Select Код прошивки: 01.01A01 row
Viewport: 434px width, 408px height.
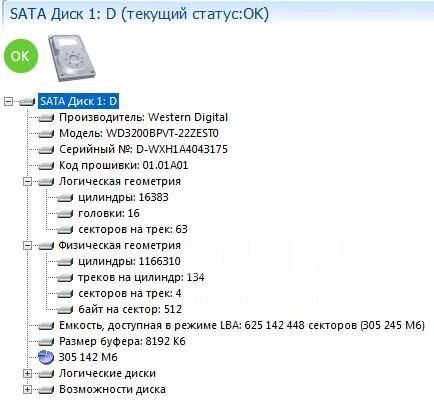[x=123, y=165]
